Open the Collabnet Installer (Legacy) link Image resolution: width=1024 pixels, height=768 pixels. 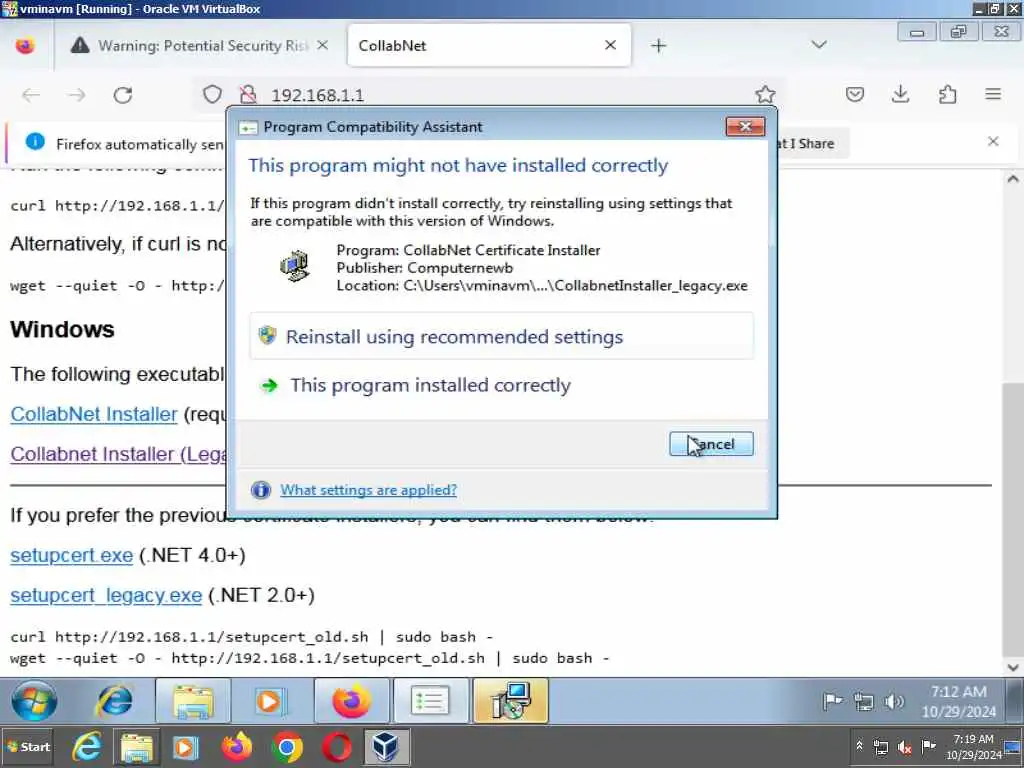click(118, 454)
